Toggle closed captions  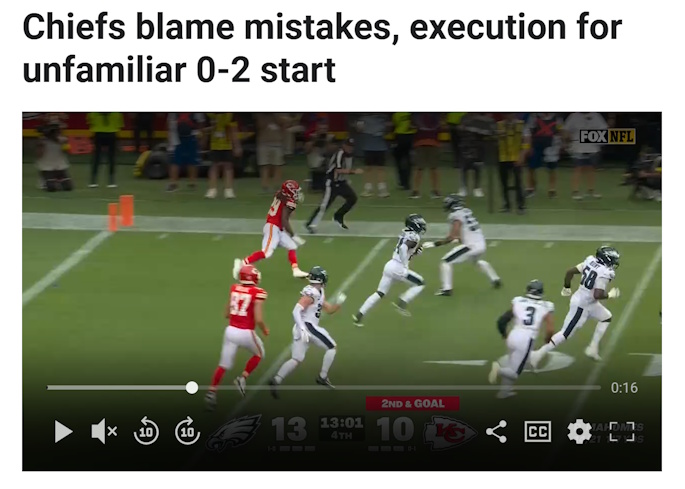(537, 431)
